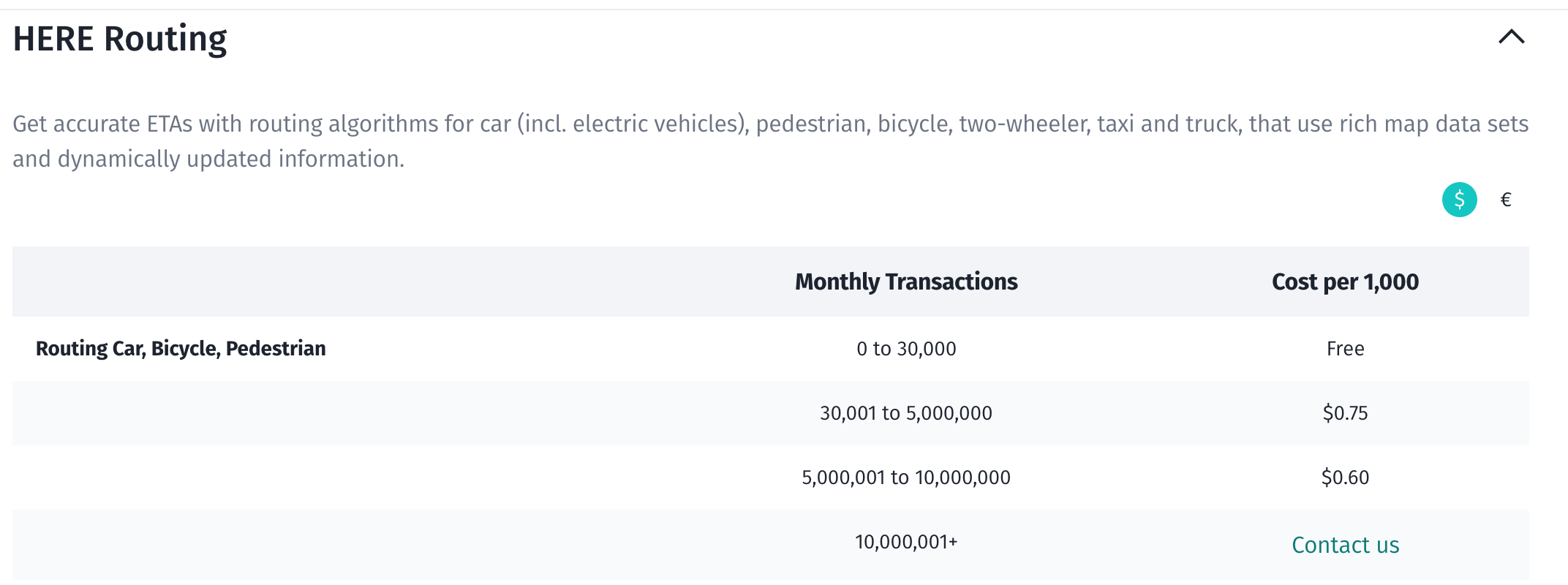Select the Monthly Transactions column header
This screenshot has width=1568, height=585.
coord(905,282)
